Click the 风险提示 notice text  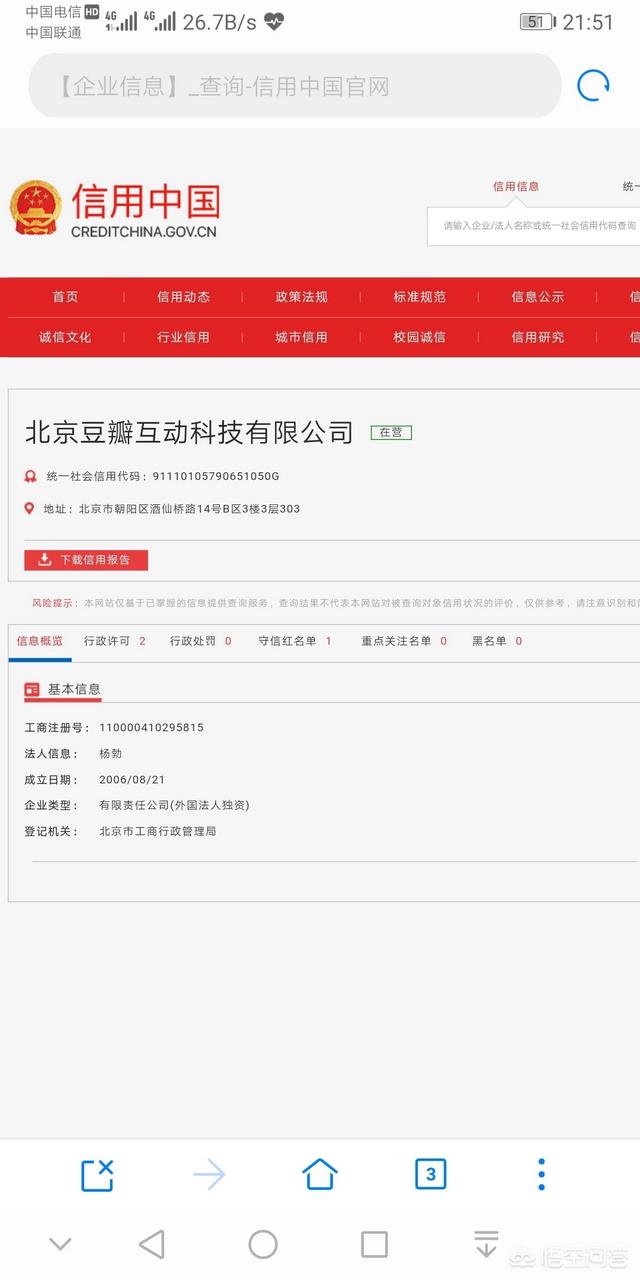click(336, 603)
